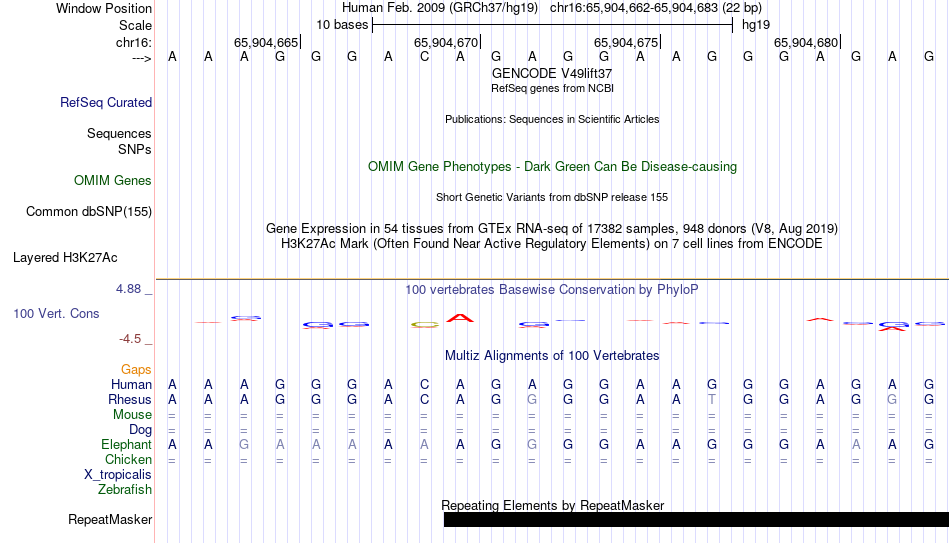The image size is (950, 543).
Task: Click Multiz Alignments of 100 Vertebrates title
Action: click(x=552, y=356)
